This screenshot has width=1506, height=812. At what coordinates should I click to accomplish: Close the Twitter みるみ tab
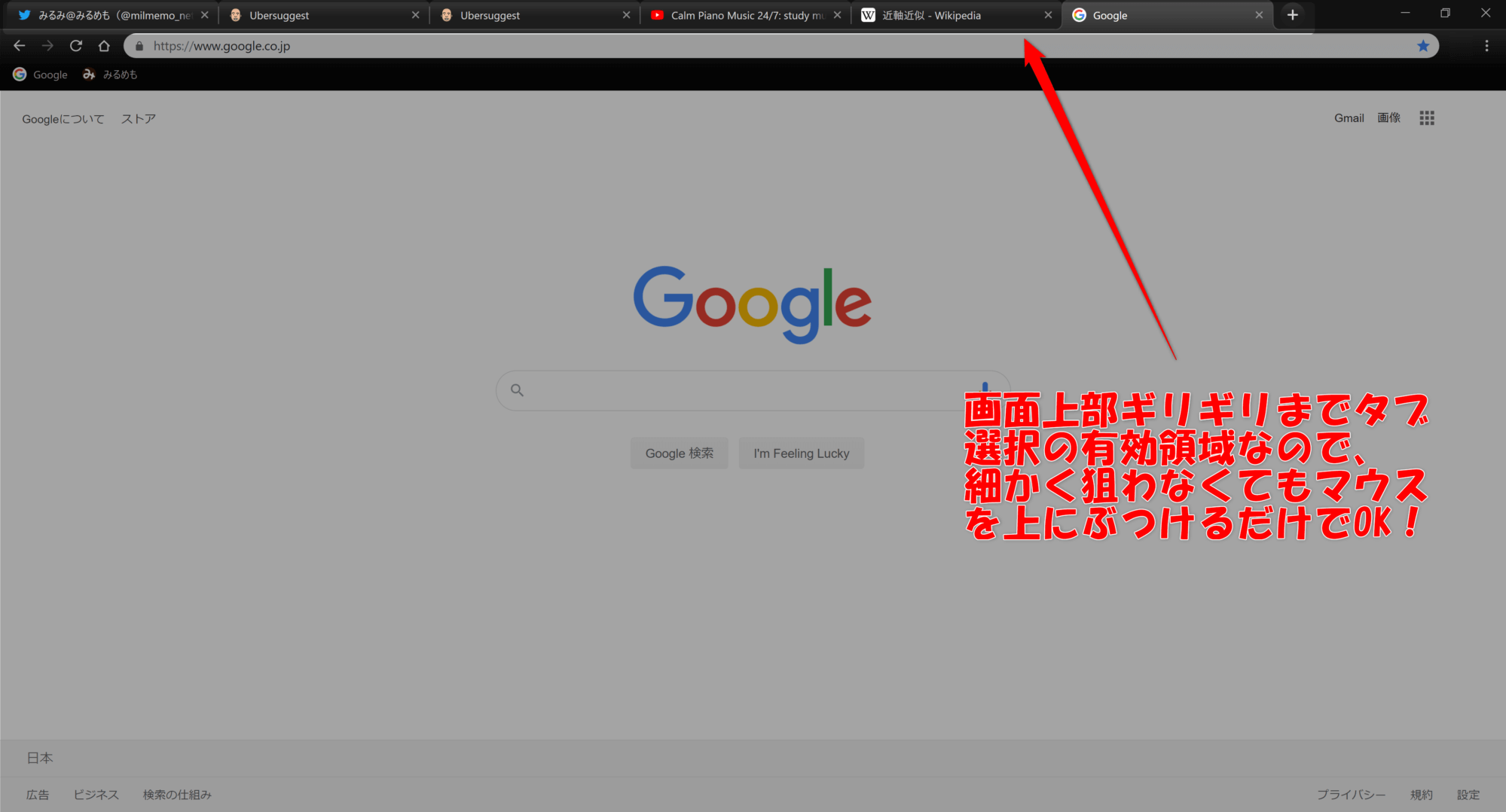(x=204, y=15)
